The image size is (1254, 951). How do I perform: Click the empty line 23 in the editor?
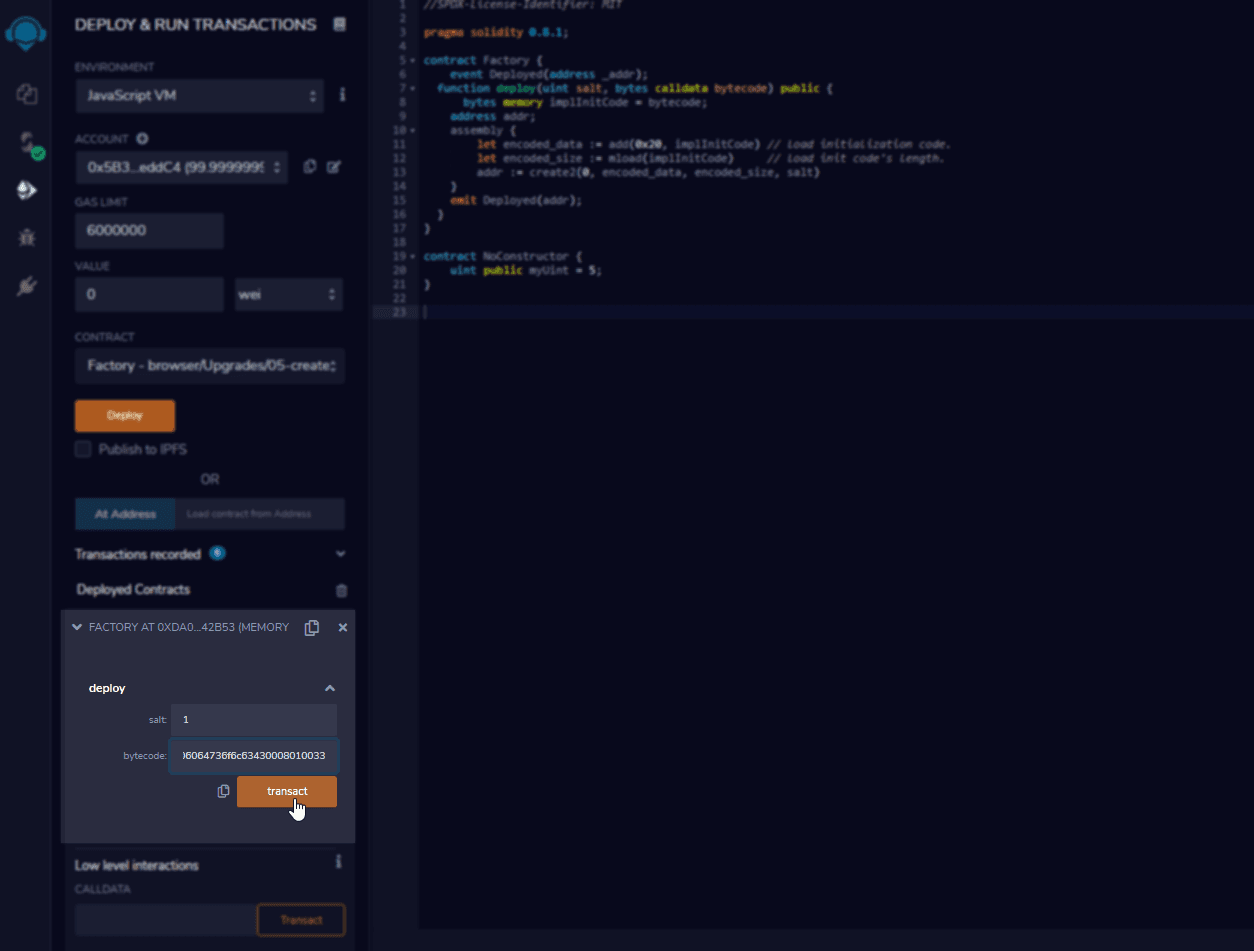(835, 312)
